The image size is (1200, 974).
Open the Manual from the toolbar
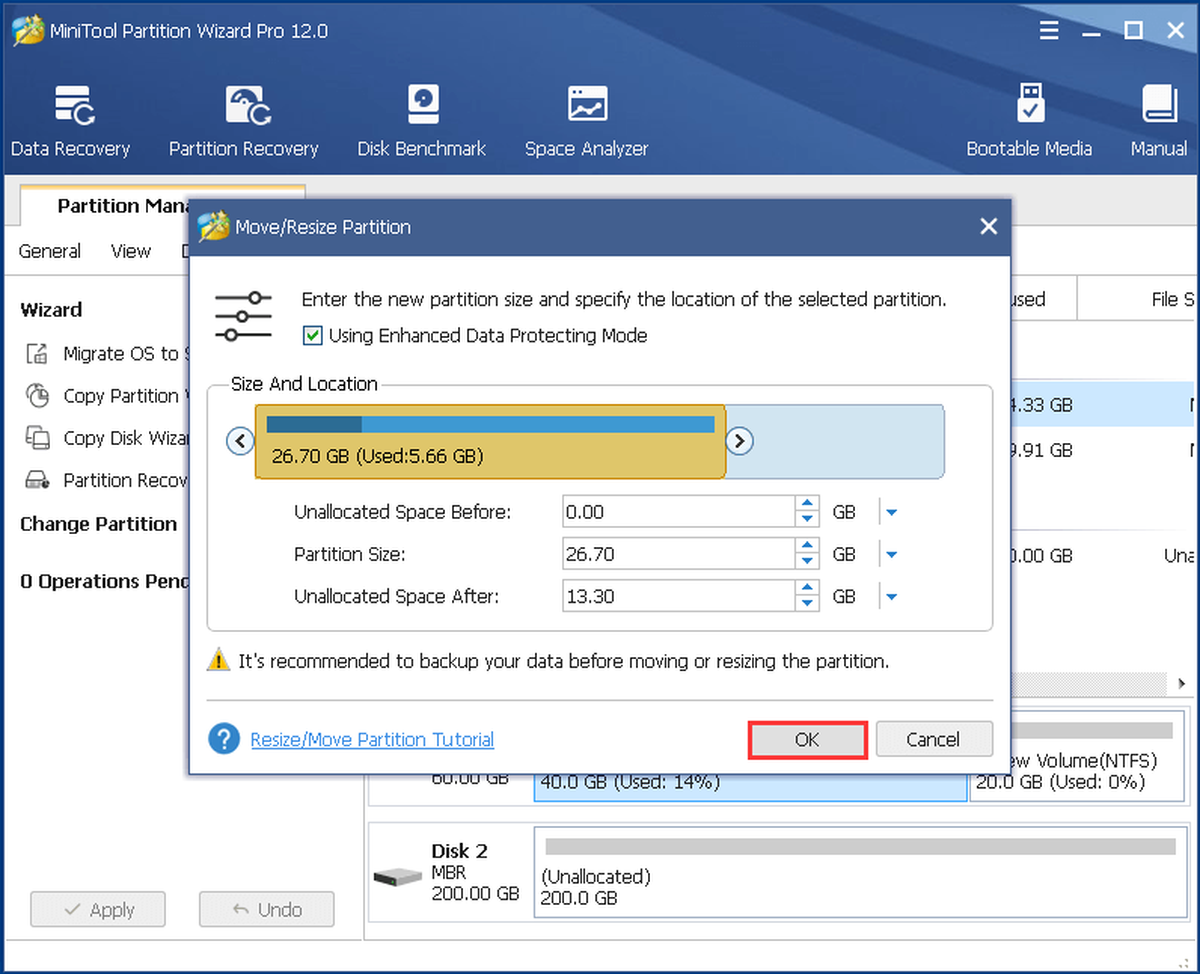(x=1159, y=122)
